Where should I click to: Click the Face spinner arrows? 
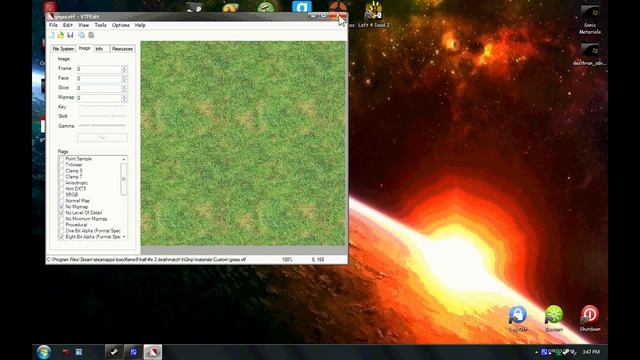pyautogui.click(x=124, y=78)
